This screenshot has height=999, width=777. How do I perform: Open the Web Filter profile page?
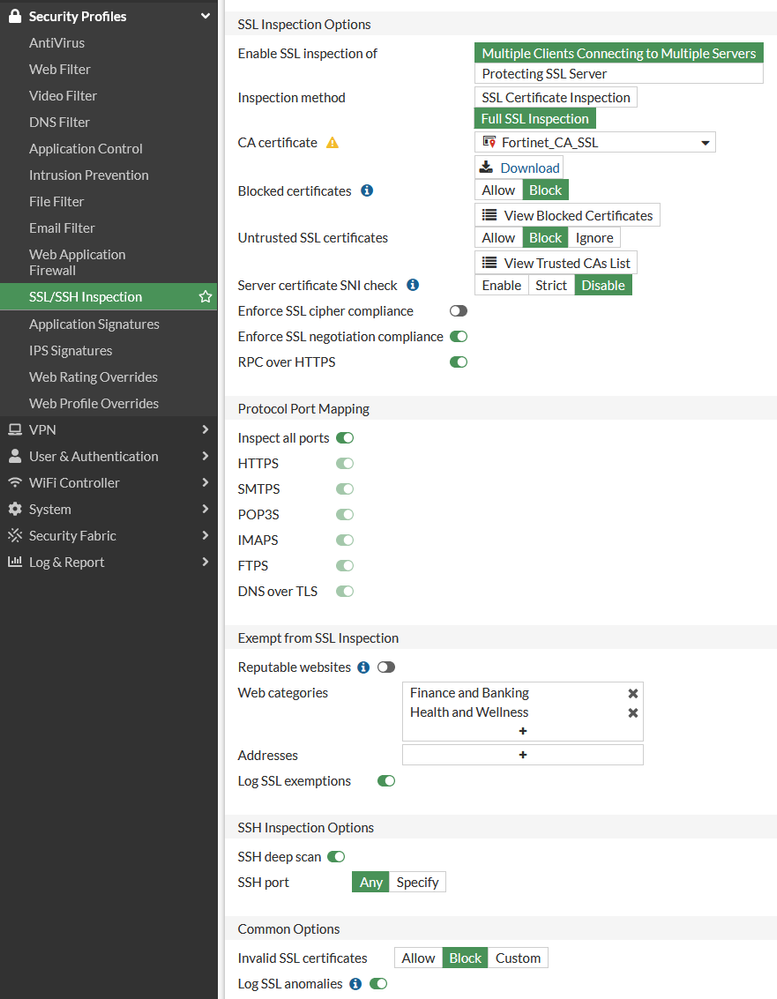(60, 69)
